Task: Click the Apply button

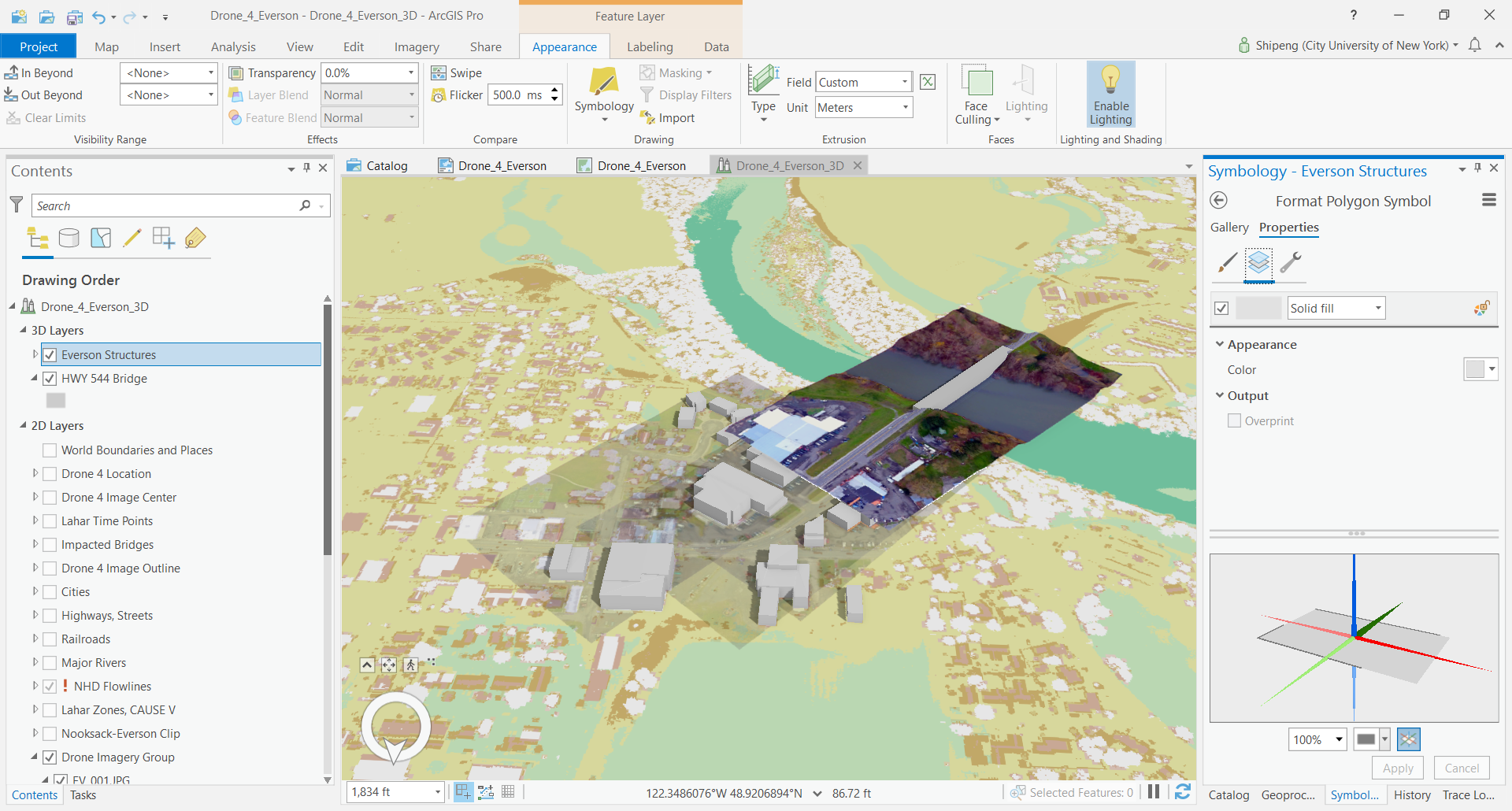Action: 1398,768
